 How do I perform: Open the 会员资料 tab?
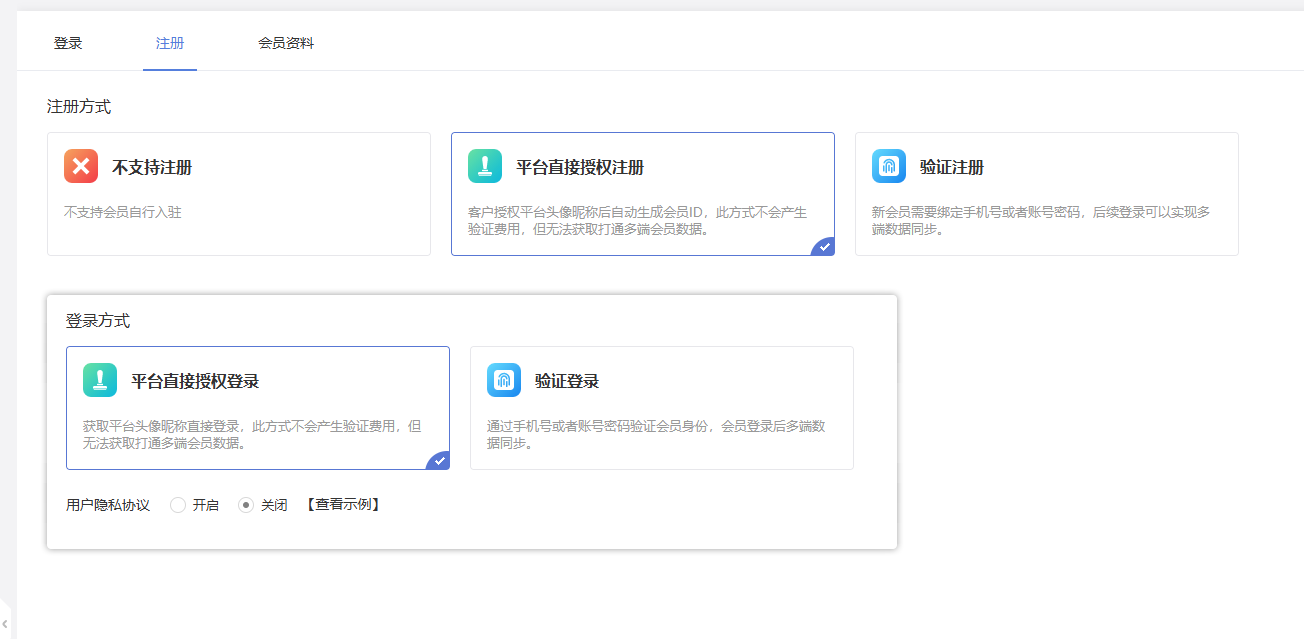point(286,43)
